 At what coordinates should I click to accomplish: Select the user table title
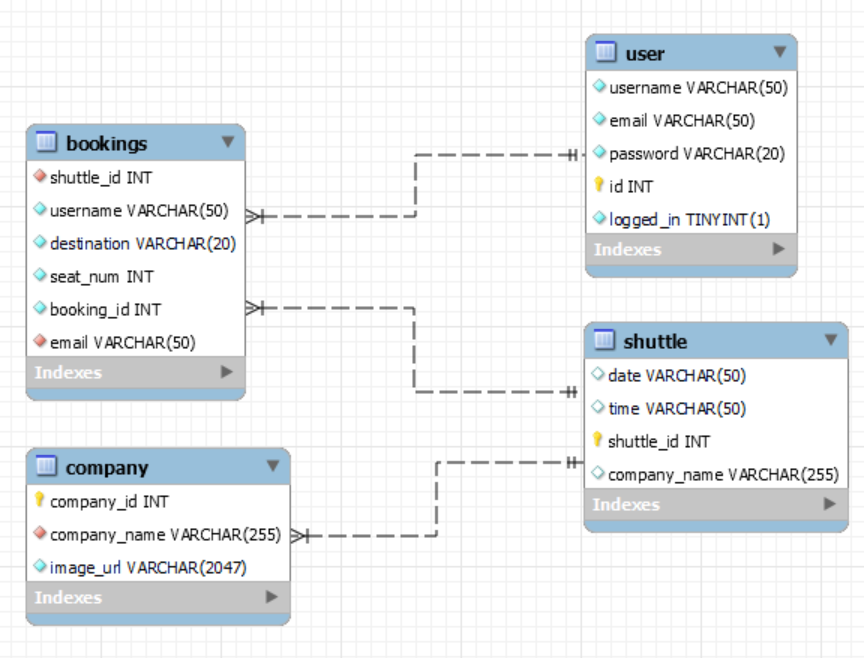(645, 54)
